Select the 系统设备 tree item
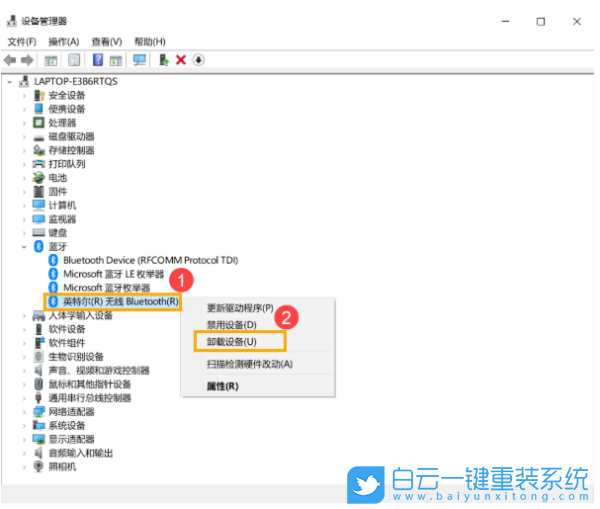 [x=67, y=426]
